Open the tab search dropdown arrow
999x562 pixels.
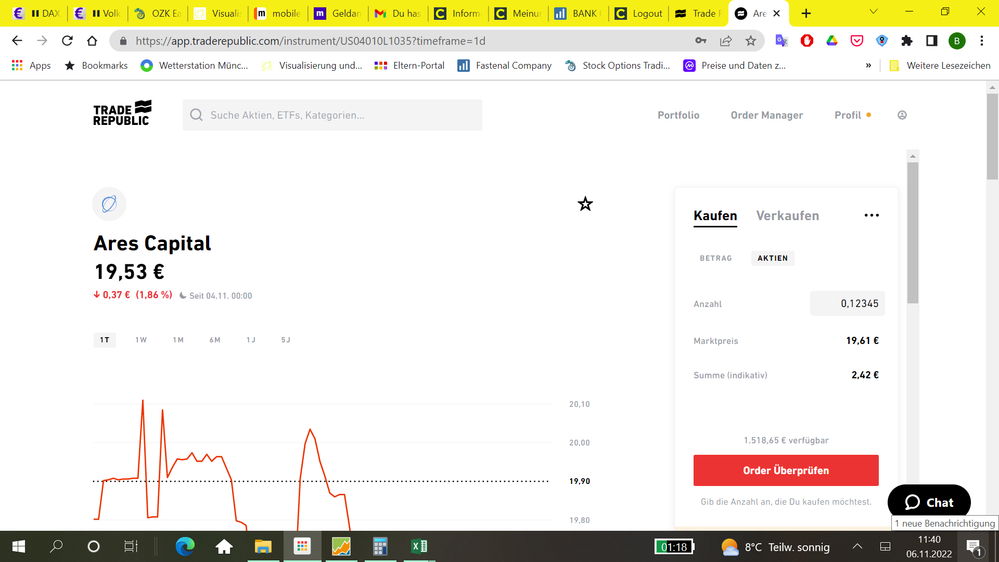click(x=873, y=13)
